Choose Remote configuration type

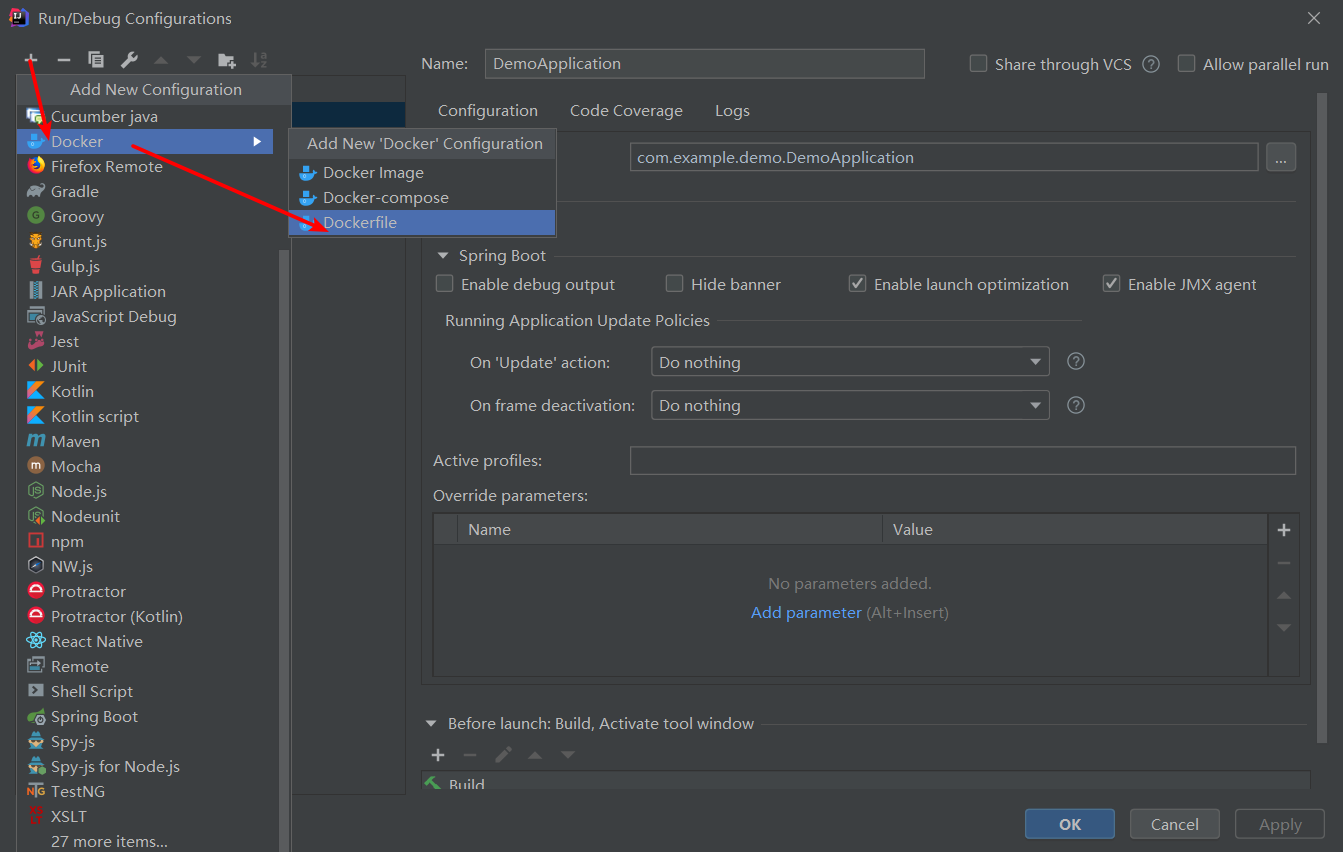click(145, 666)
